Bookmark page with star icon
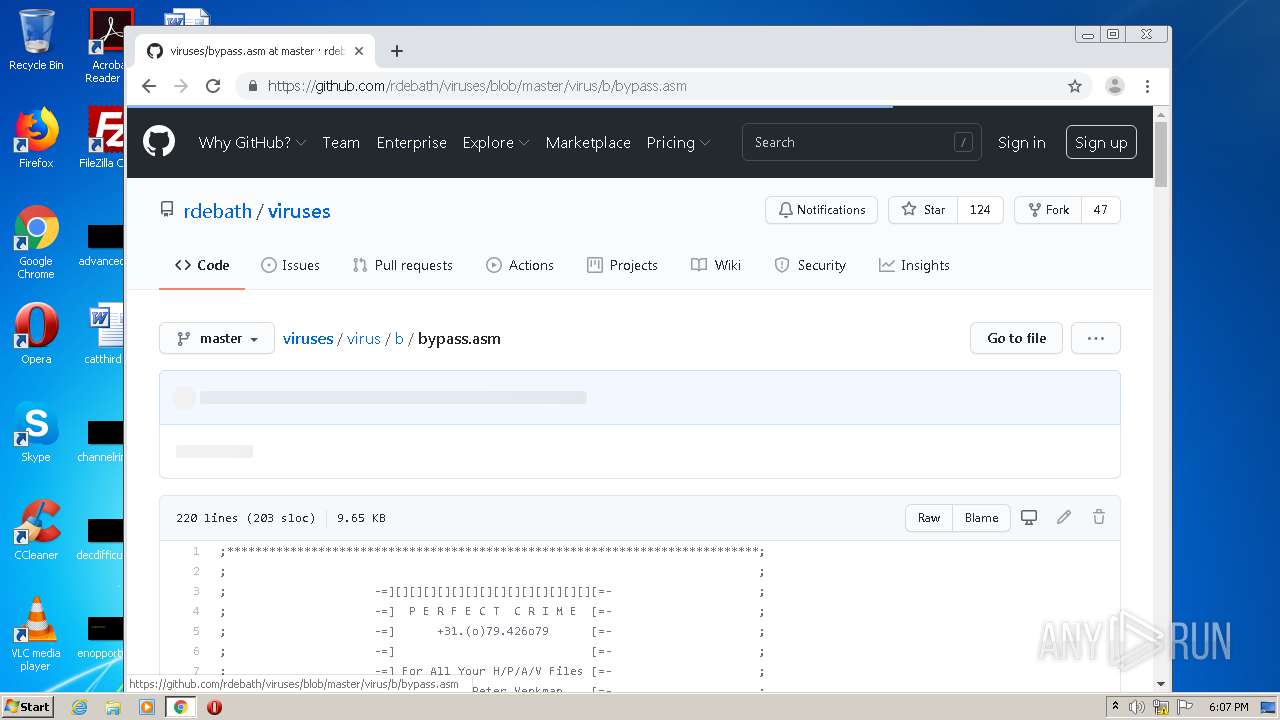The image size is (1280, 720). pos(1075,86)
